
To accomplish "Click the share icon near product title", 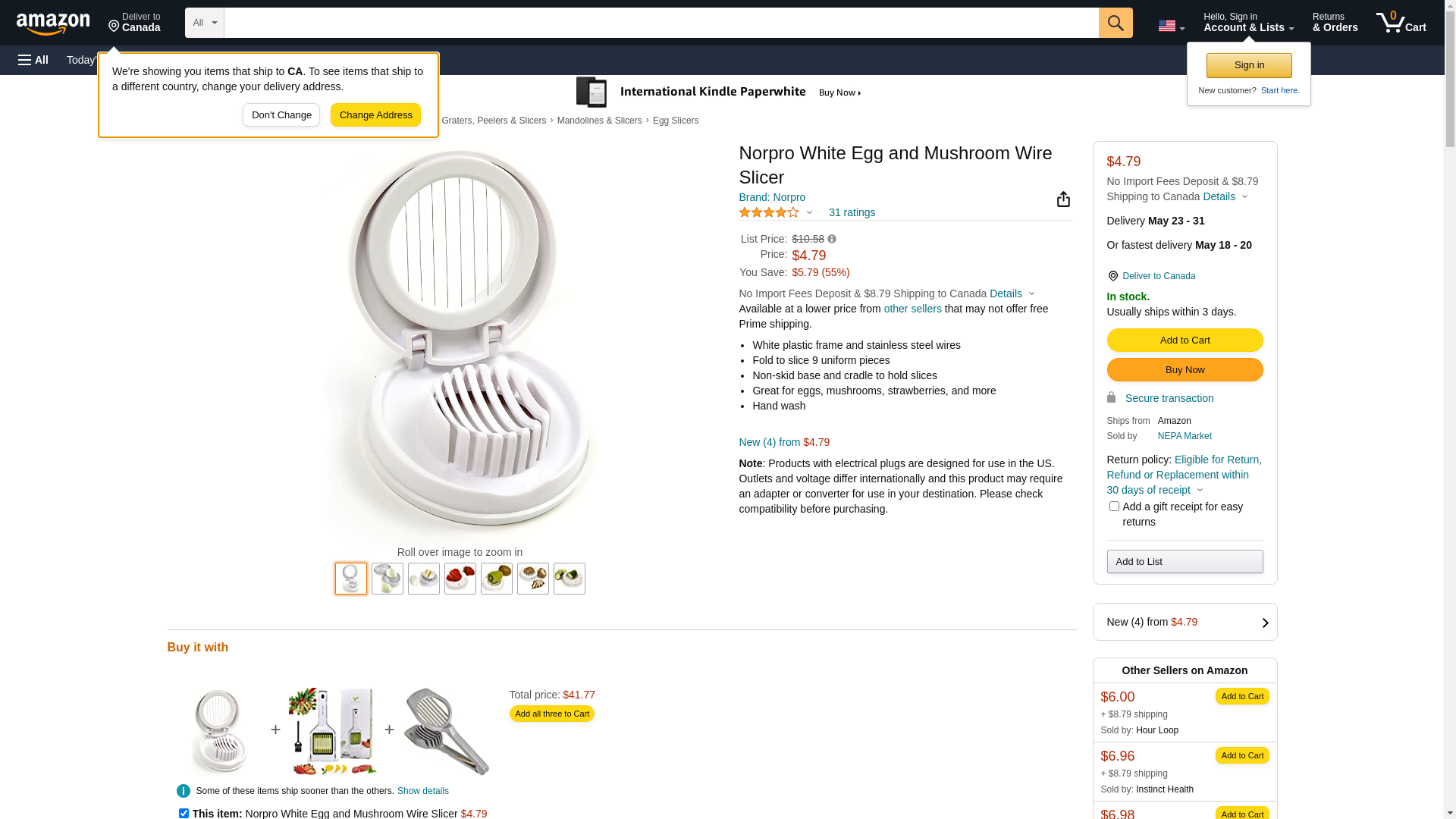I will (x=1063, y=199).
